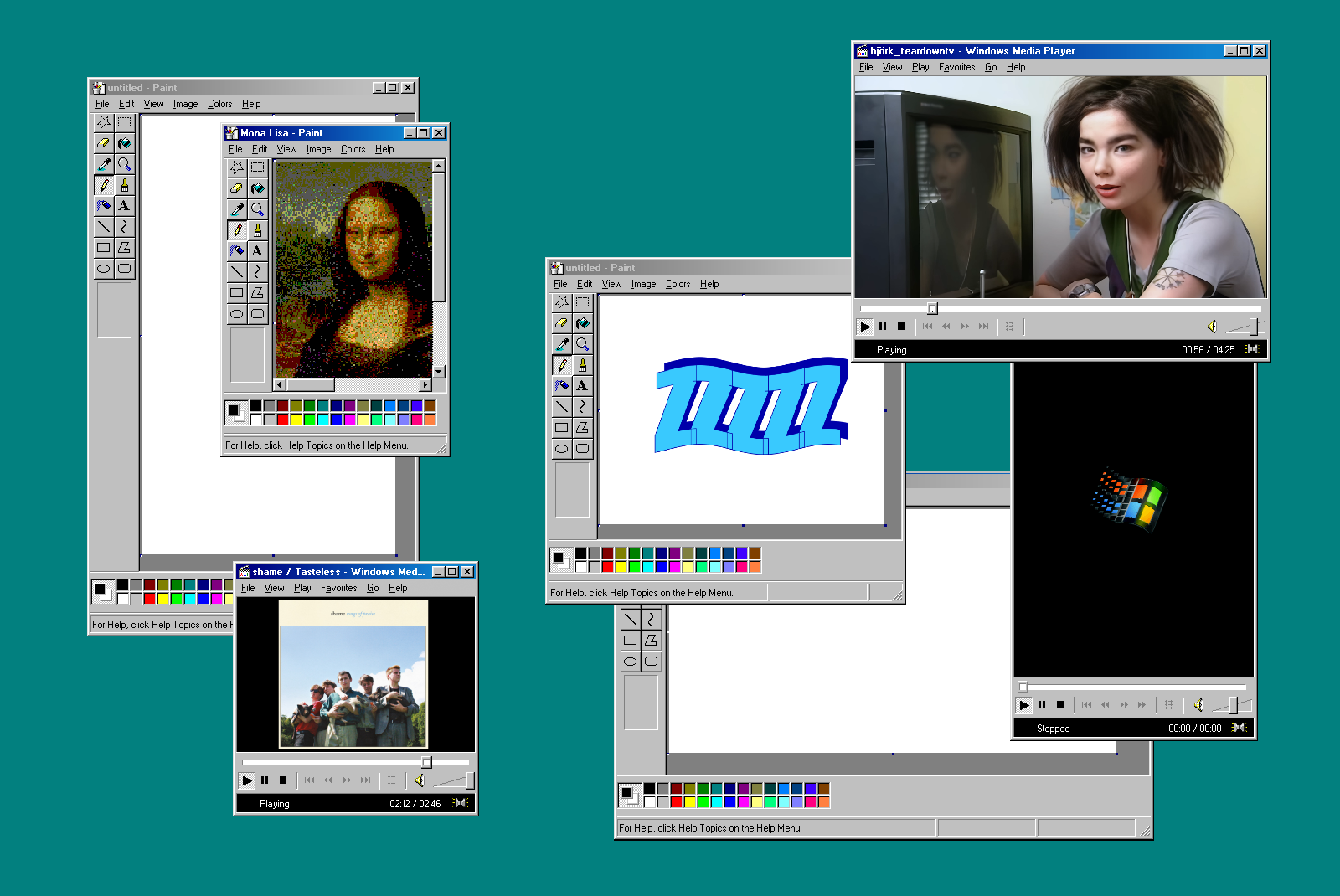Open the View menu in the wavy-shape Paint window
1340x896 pixels.
[611, 284]
